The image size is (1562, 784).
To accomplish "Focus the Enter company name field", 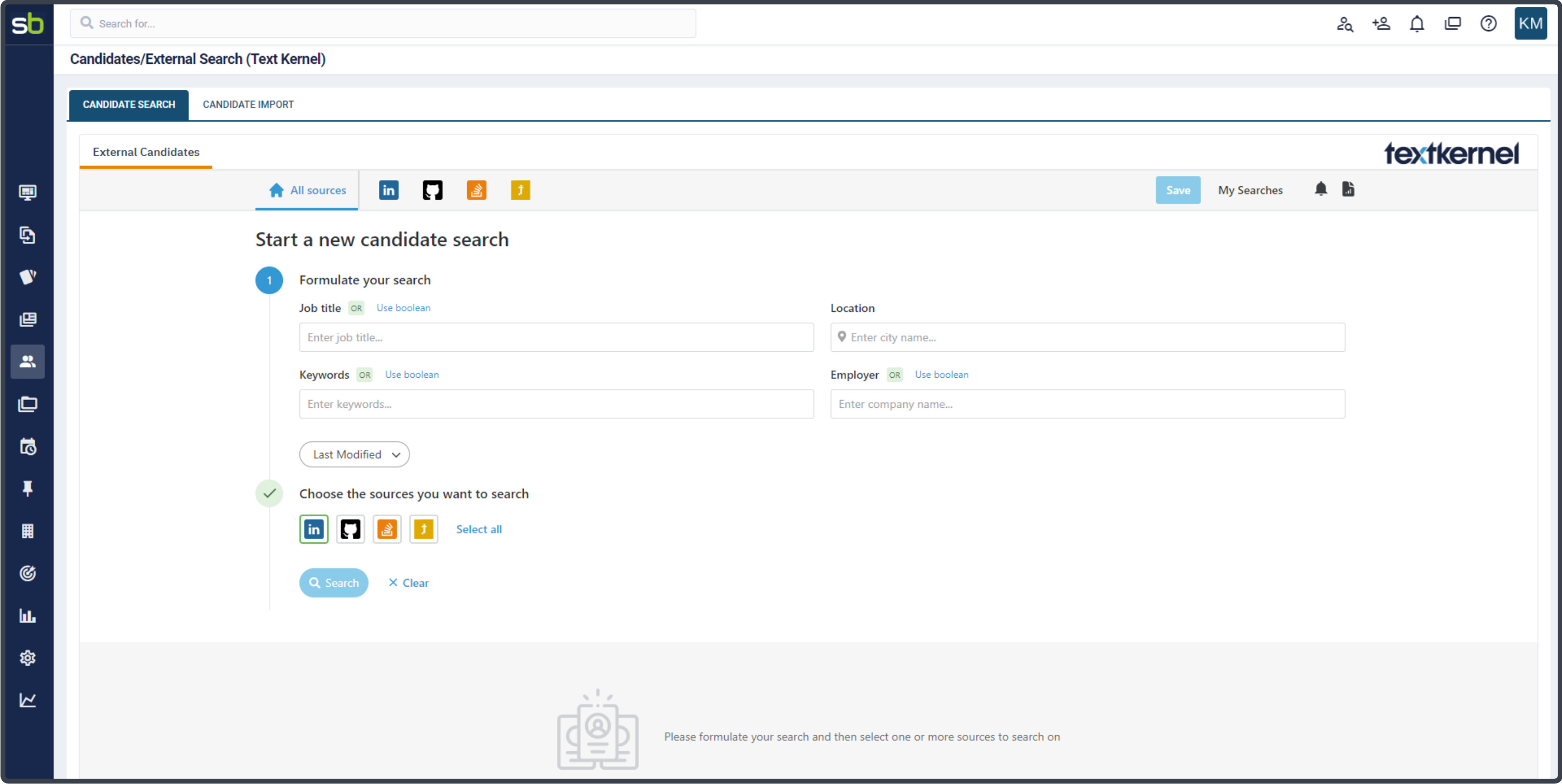I will (1087, 404).
